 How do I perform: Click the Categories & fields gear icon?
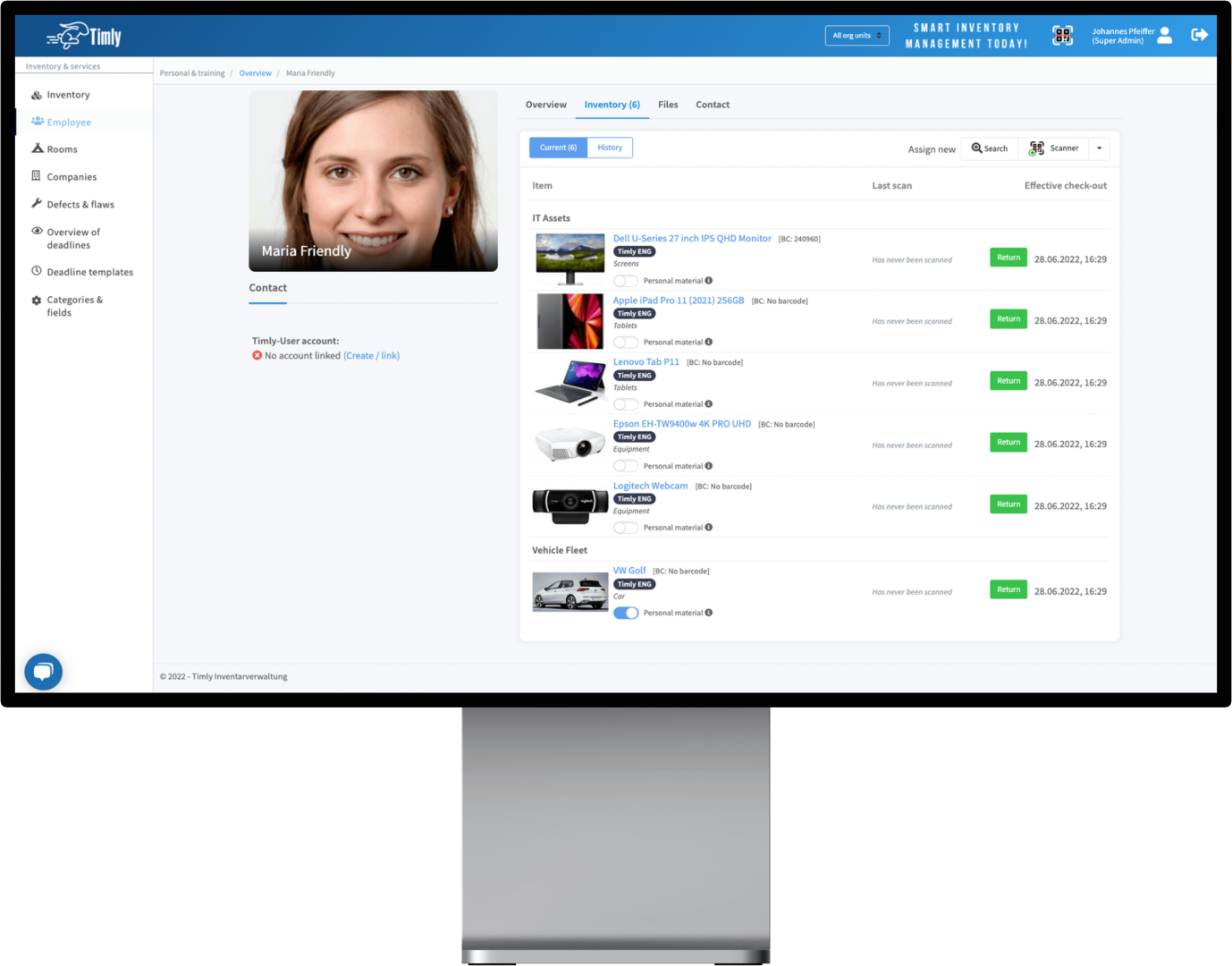37,301
